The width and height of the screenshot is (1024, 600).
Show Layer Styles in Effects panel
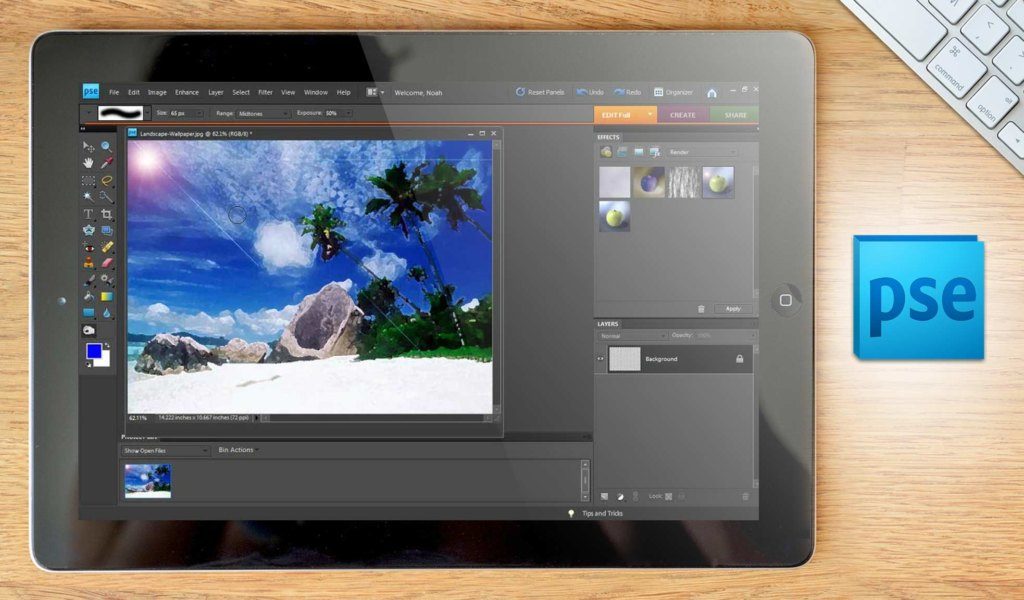tap(622, 152)
